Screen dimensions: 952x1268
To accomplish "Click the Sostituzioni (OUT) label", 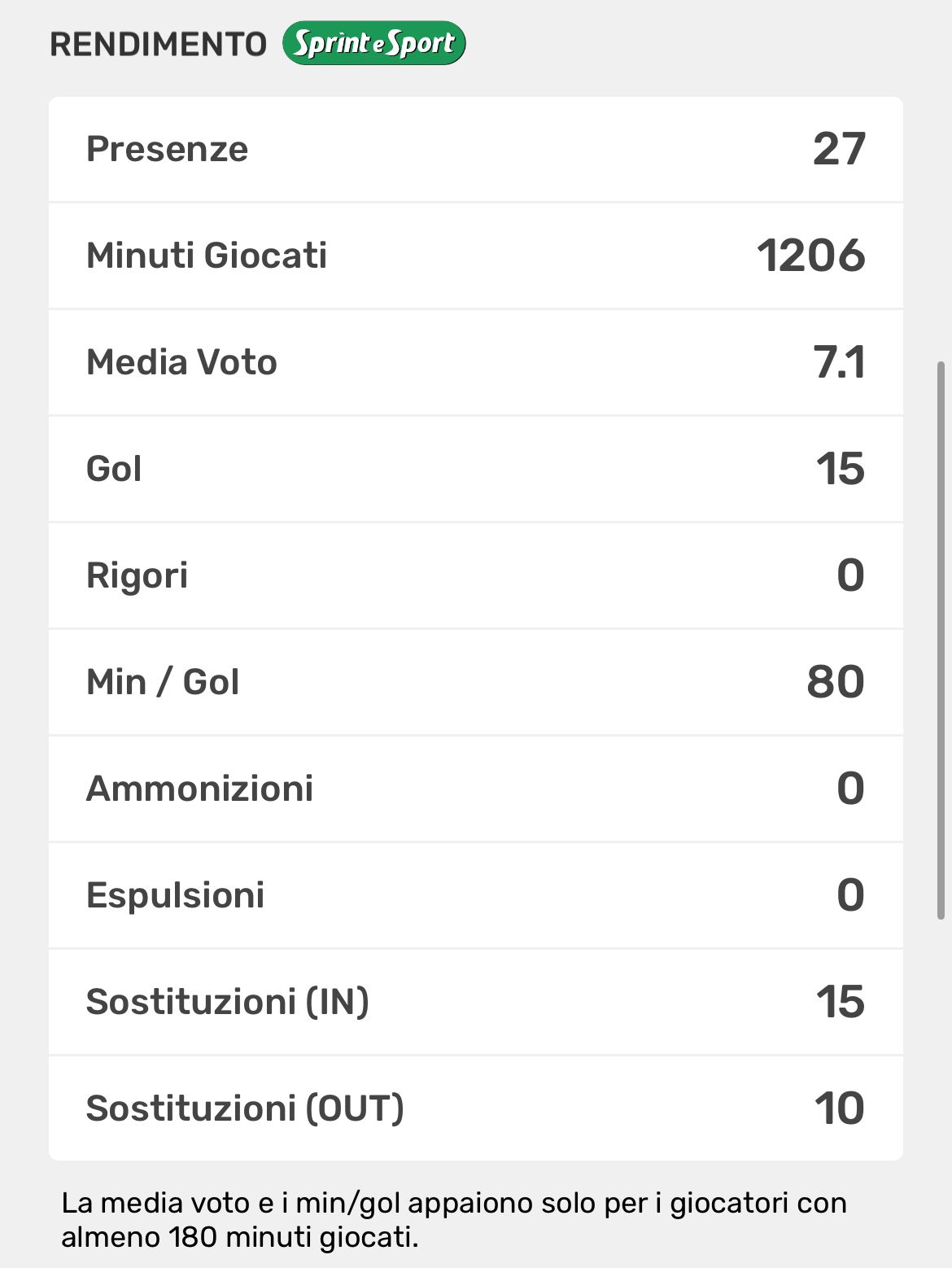I will click(245, 1108).
